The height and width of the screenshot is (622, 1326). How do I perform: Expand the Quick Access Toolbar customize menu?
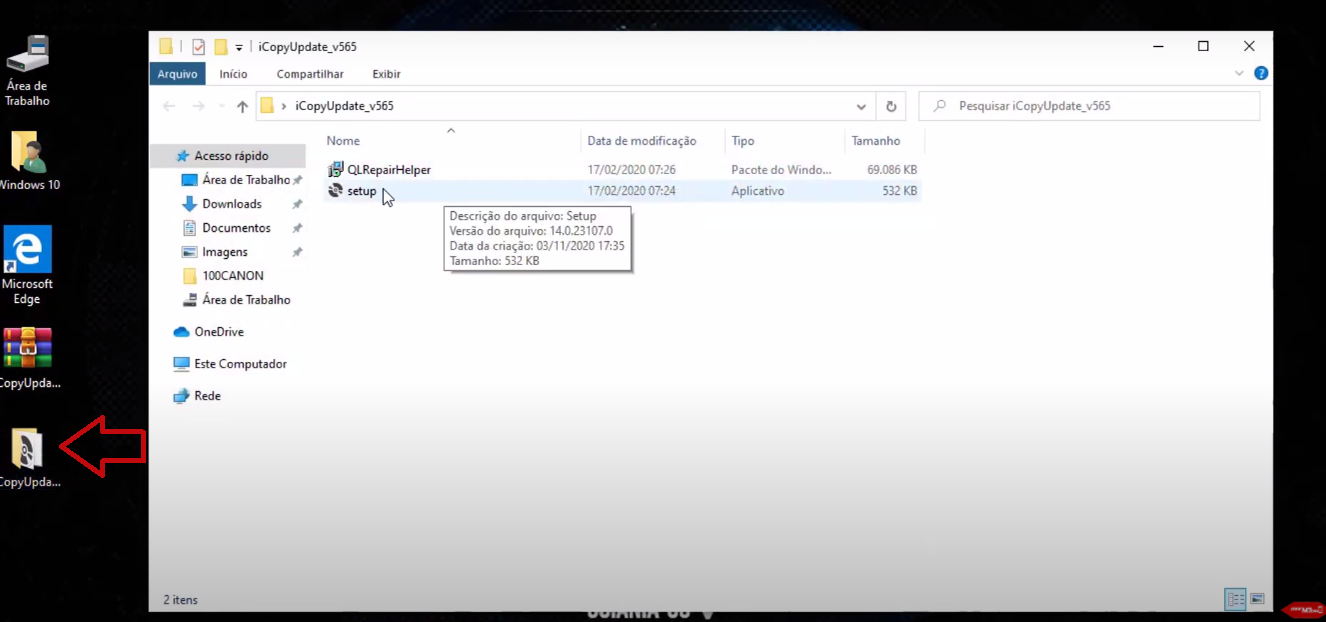239,47
